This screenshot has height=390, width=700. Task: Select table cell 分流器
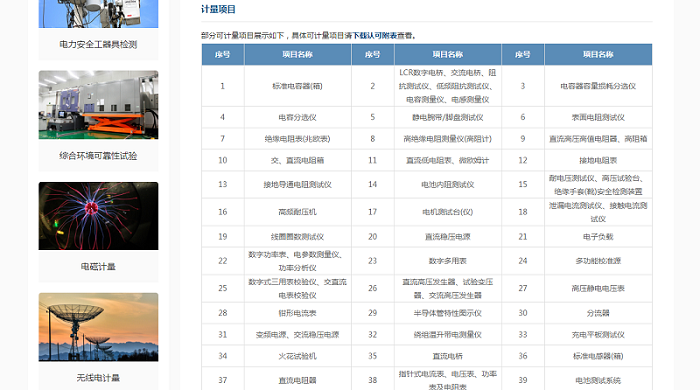click(598, 313)
